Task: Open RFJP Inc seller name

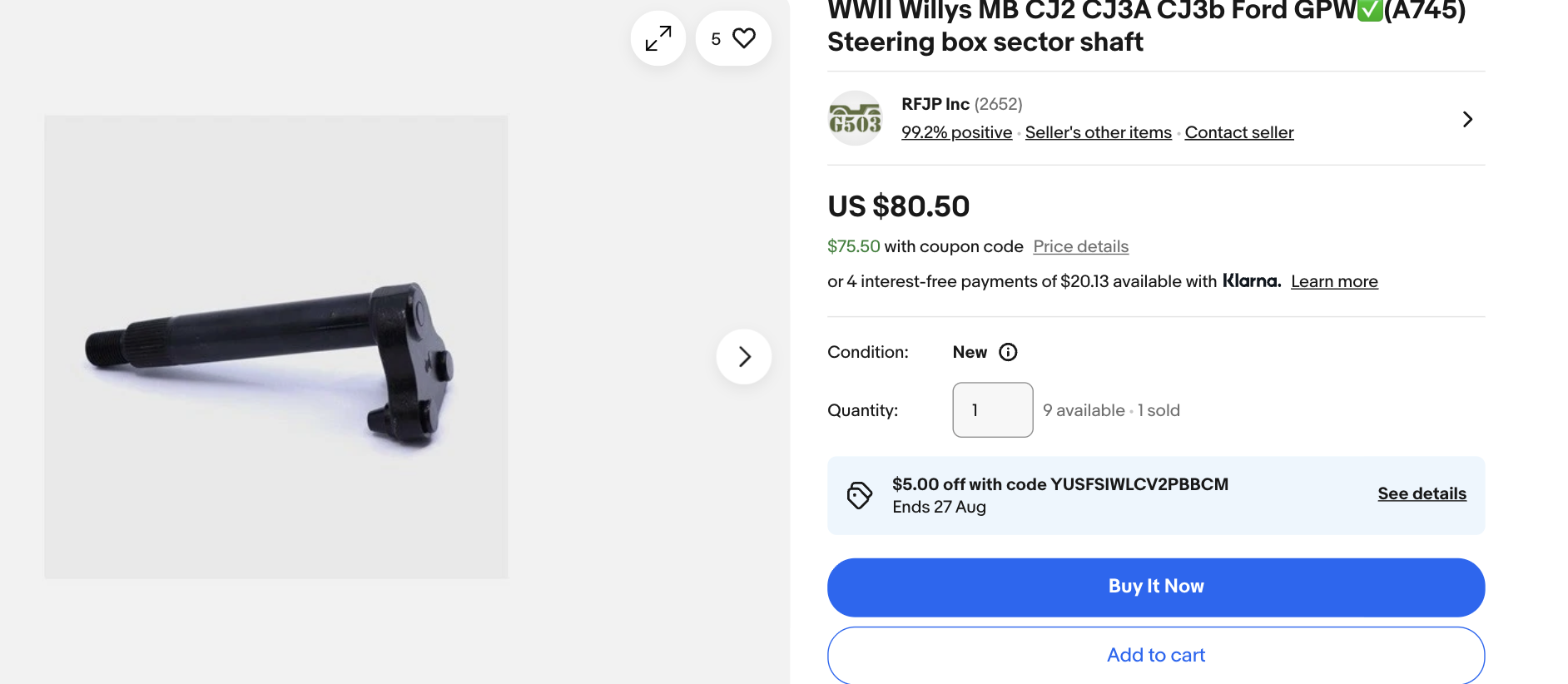Action: [935, 104]
